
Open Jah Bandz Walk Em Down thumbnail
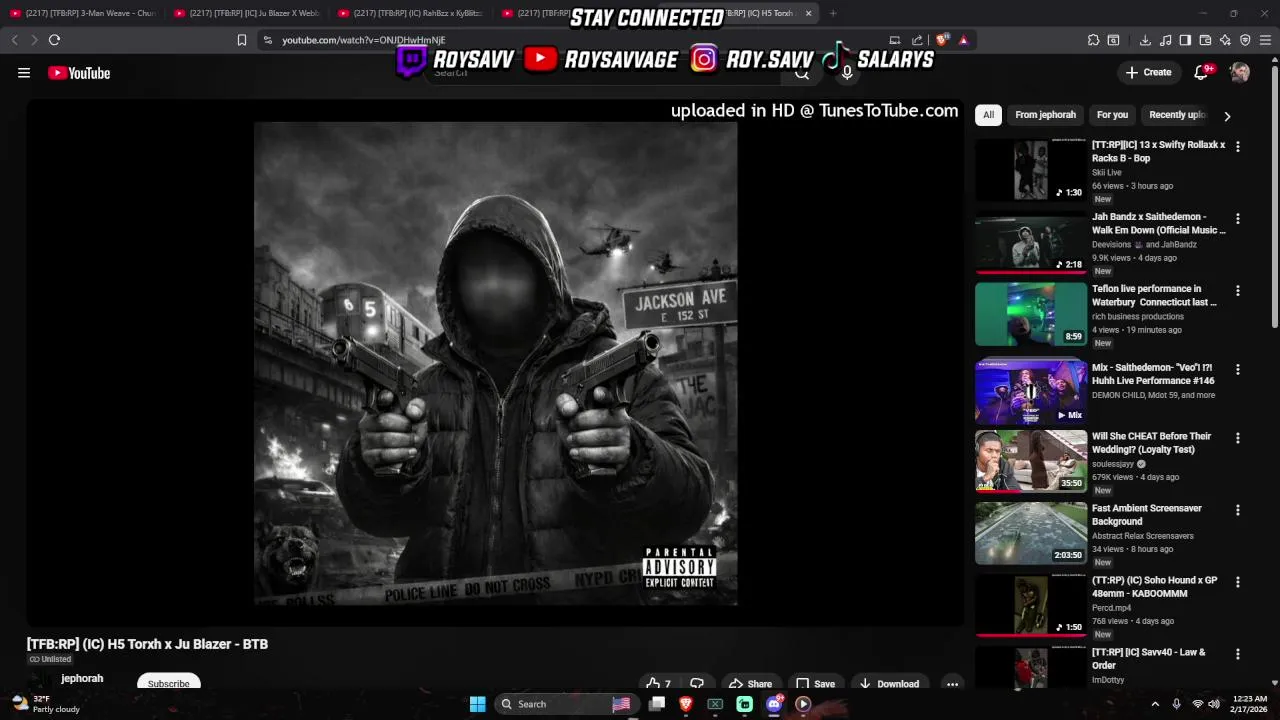1031,242
